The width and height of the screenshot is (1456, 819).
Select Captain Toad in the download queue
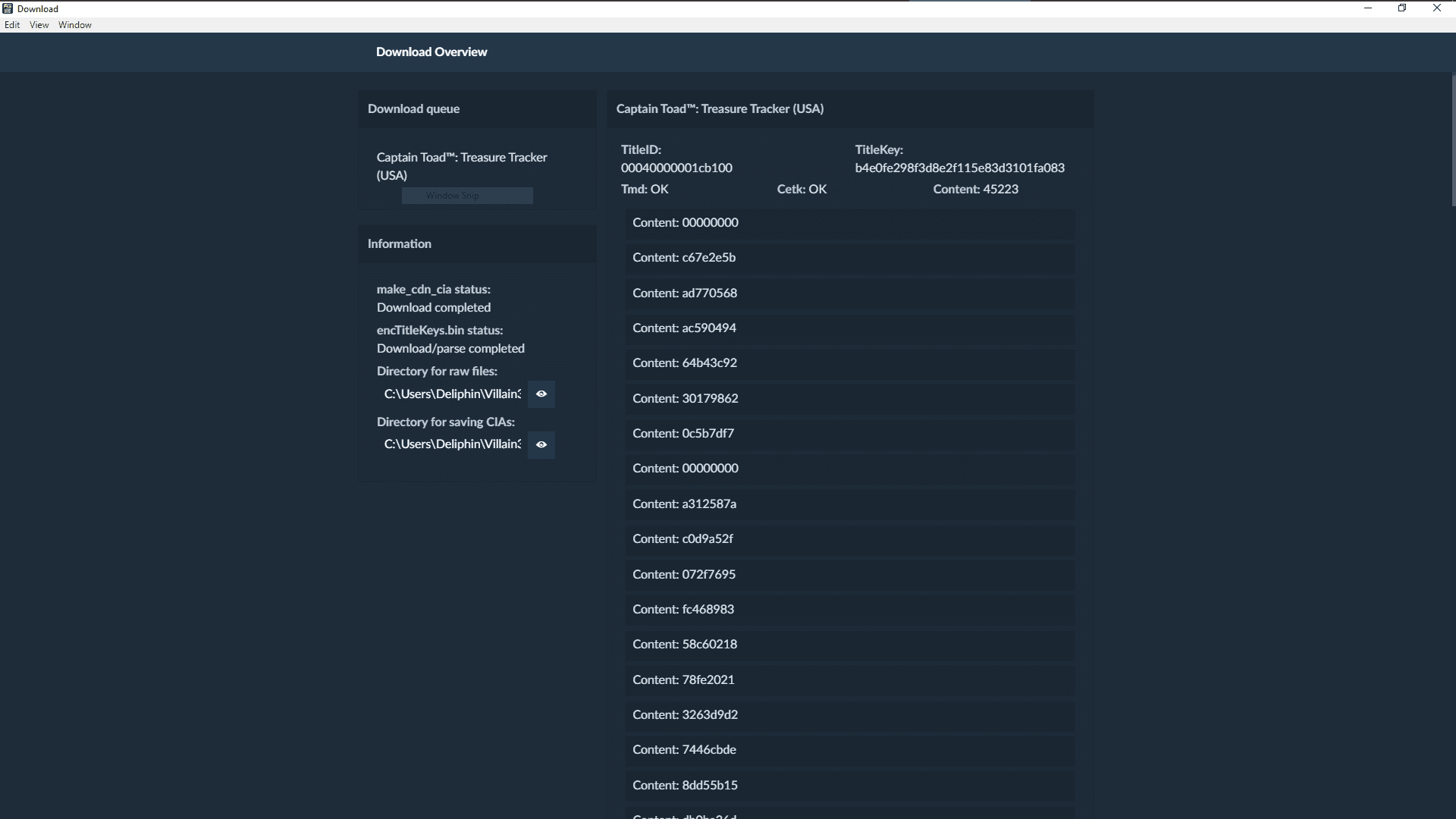(462, 166)
